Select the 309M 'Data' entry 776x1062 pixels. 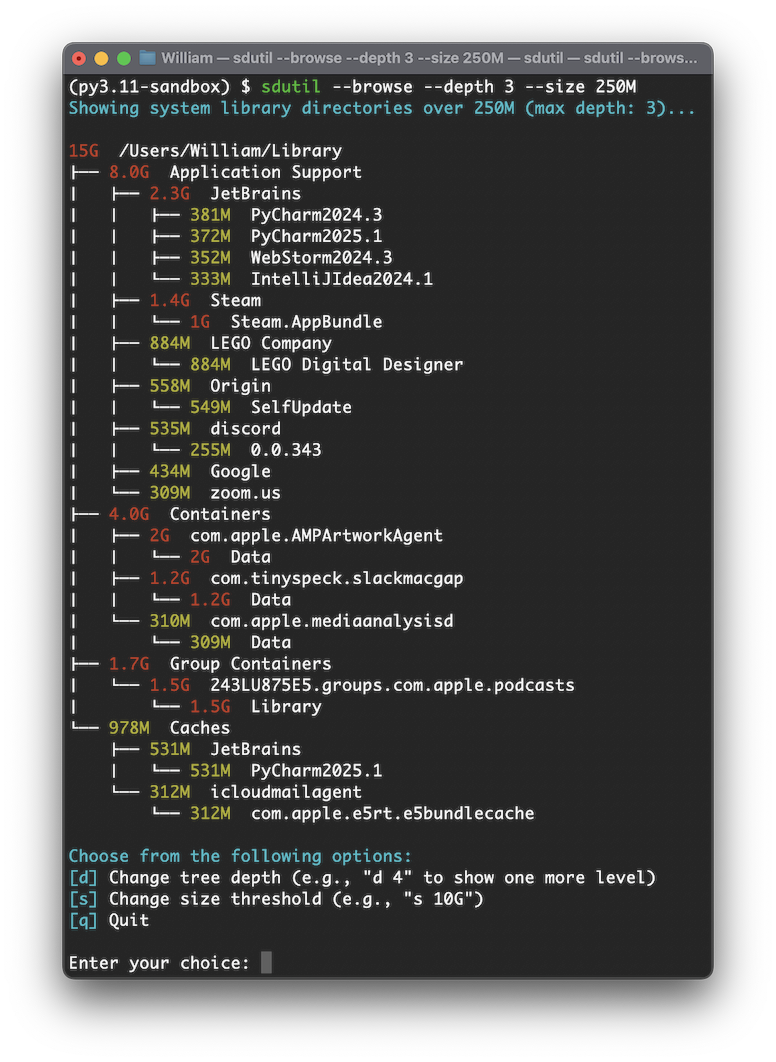point(240,642)
